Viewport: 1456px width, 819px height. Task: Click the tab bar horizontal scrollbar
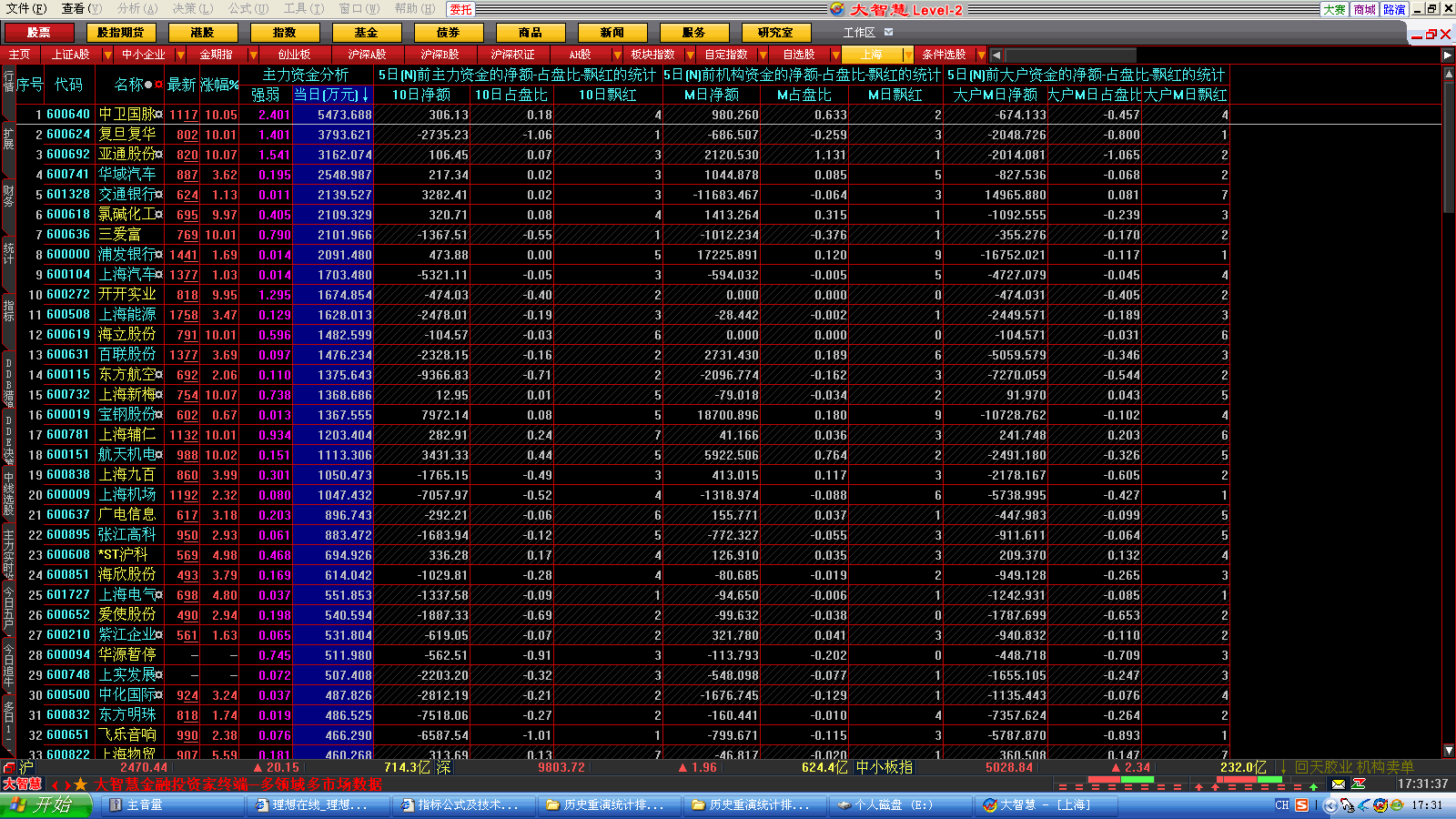pyautogui.click(x=1219, y=56)
